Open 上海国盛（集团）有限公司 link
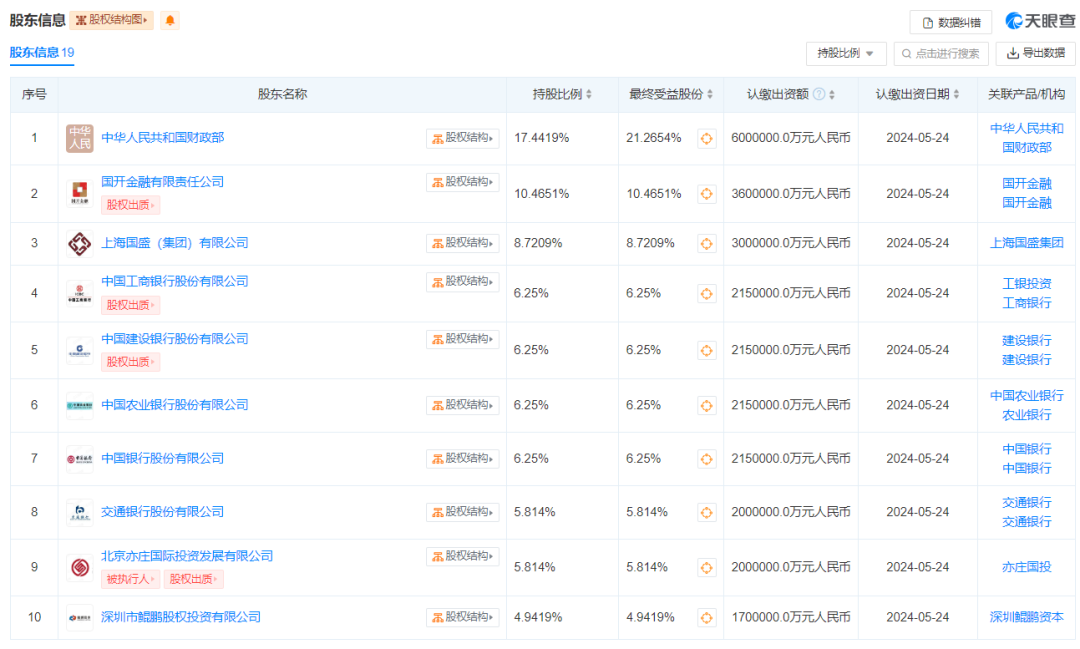The width and height of the screenshot is (1080, 649). tap(174, 243)
